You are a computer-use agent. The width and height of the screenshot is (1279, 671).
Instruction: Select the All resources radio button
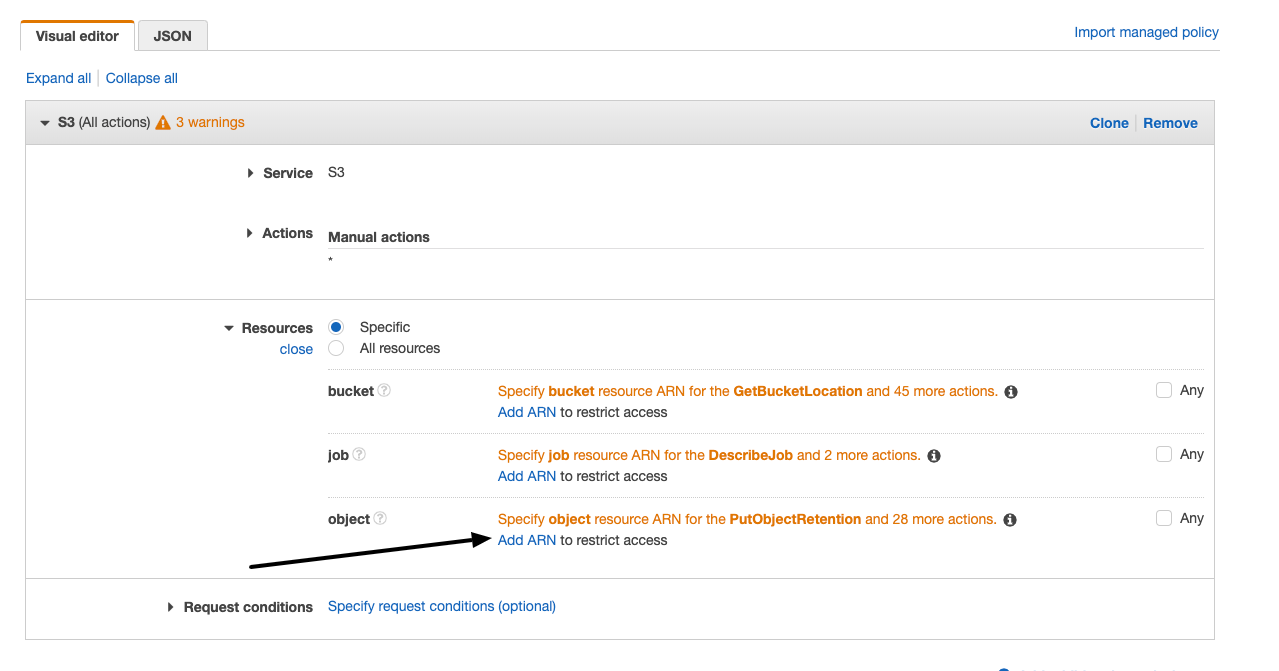coord(336,348)
